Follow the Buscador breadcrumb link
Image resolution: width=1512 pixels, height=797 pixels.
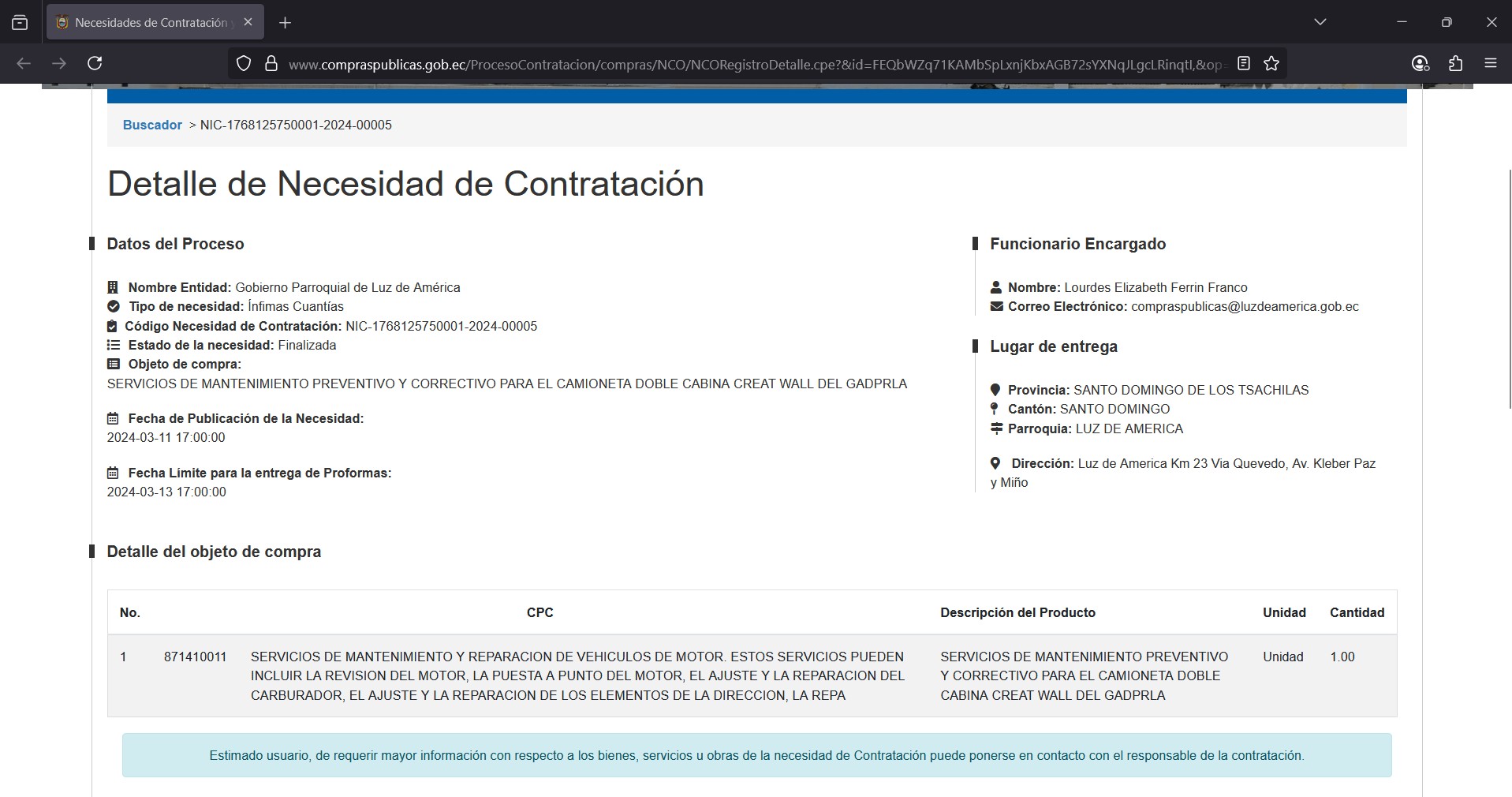pos(152,125)
